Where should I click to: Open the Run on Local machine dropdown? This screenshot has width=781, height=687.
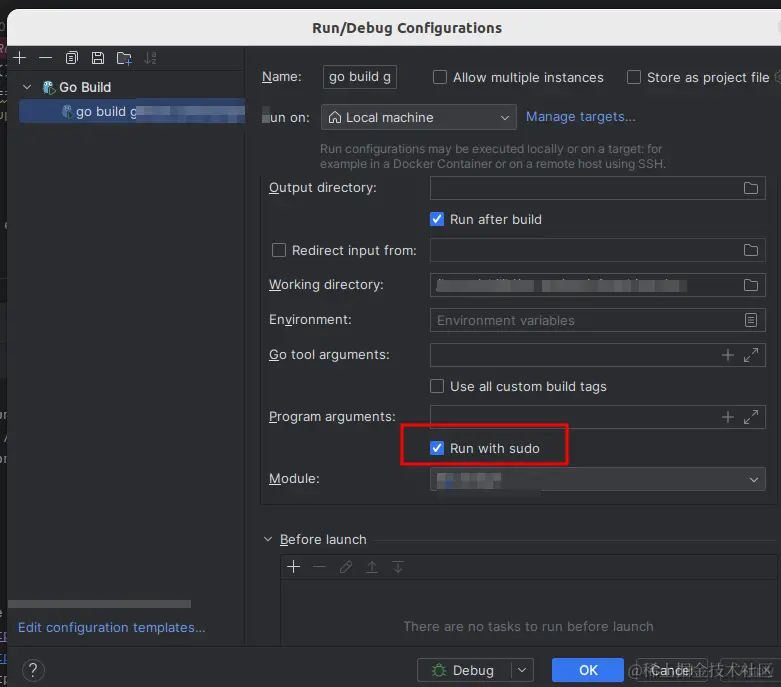click(x=418, y=118)
